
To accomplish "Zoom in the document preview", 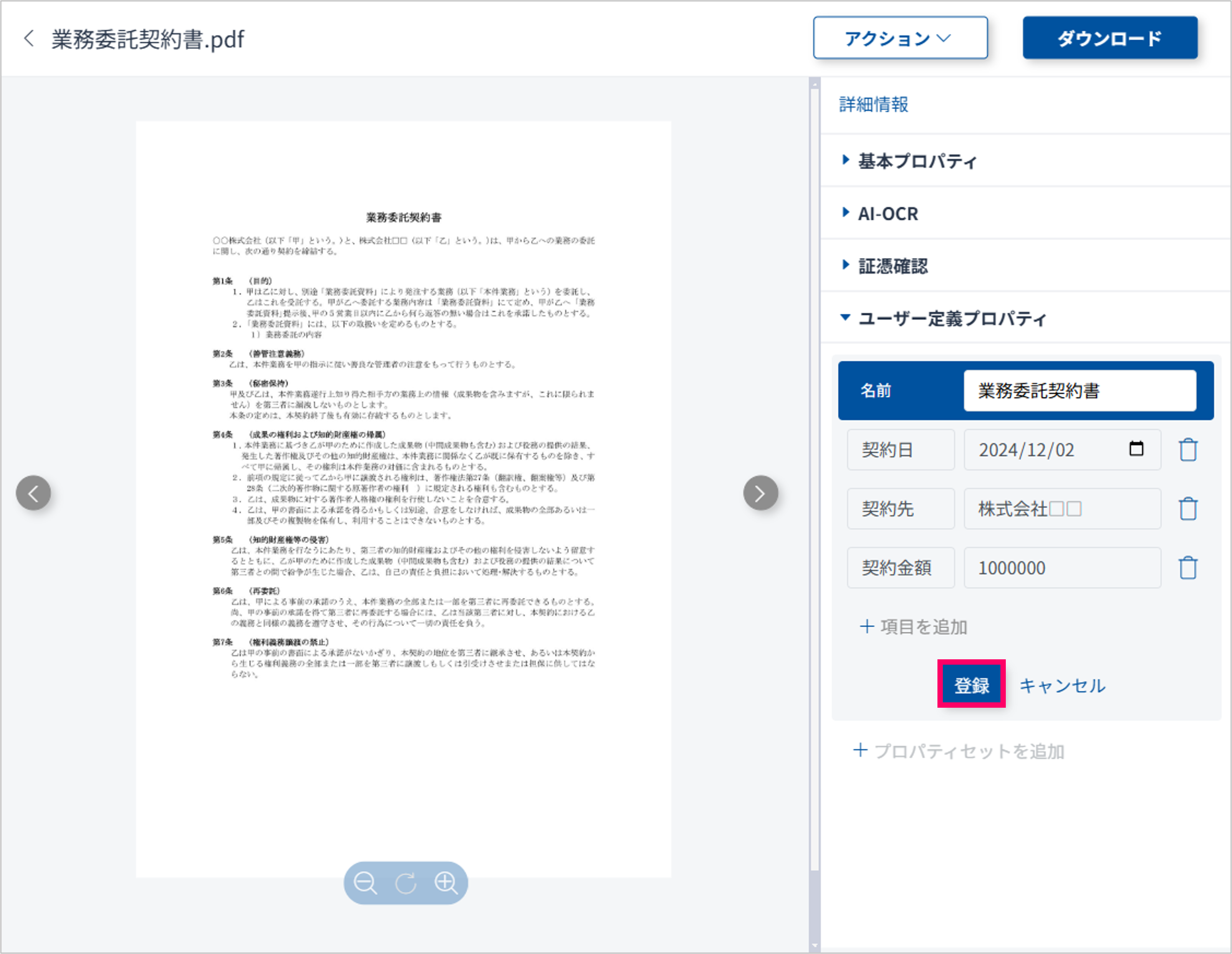I will (x=446, y=882).
